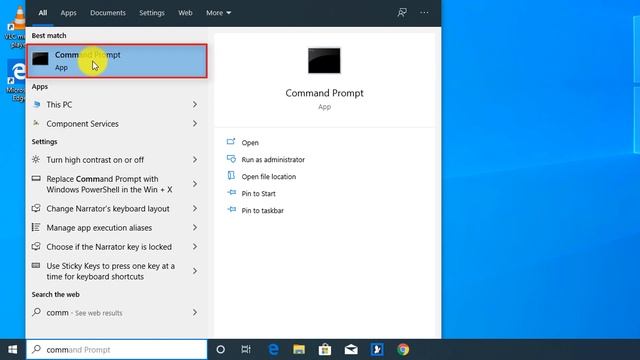Click inside the taskbar search box
The width and height of the screenshot is (640, 360).
coord(117,349)
